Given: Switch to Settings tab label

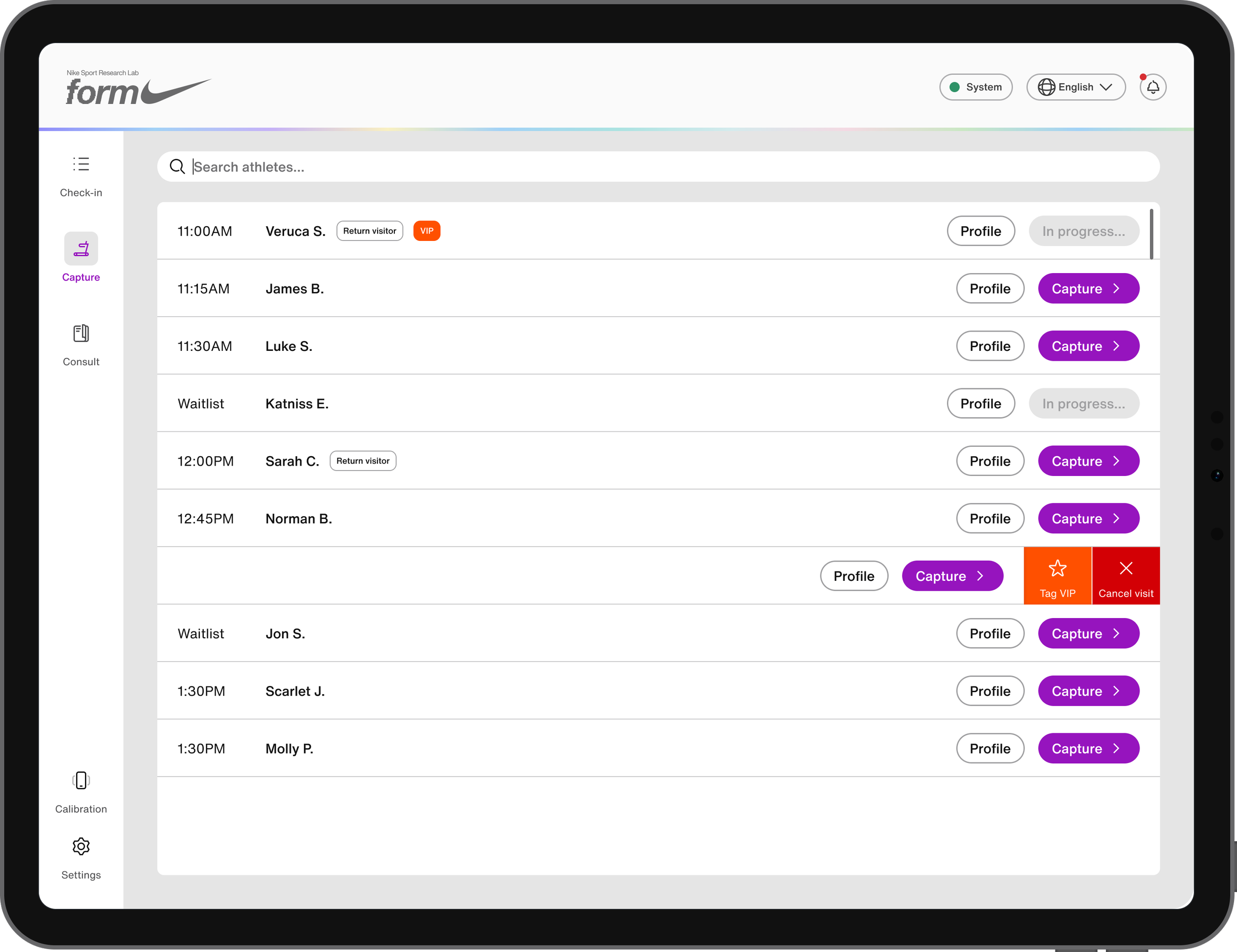Looking at the screenshot, I should [81, 875].
